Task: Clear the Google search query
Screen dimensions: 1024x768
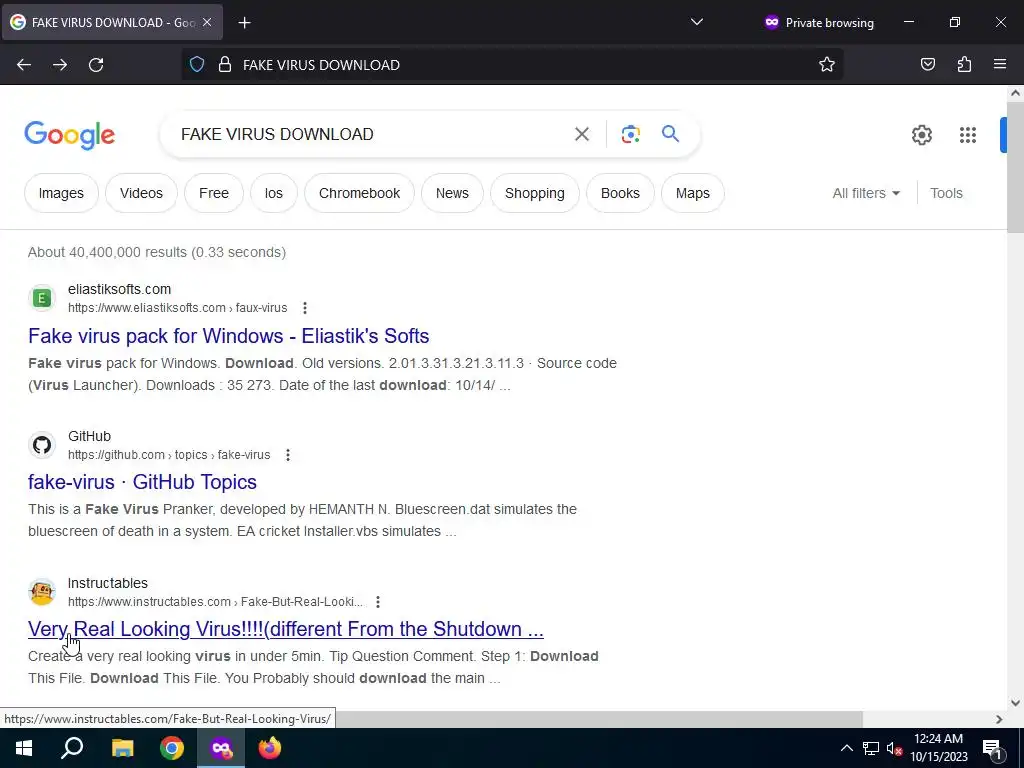Action: [582, 134]
